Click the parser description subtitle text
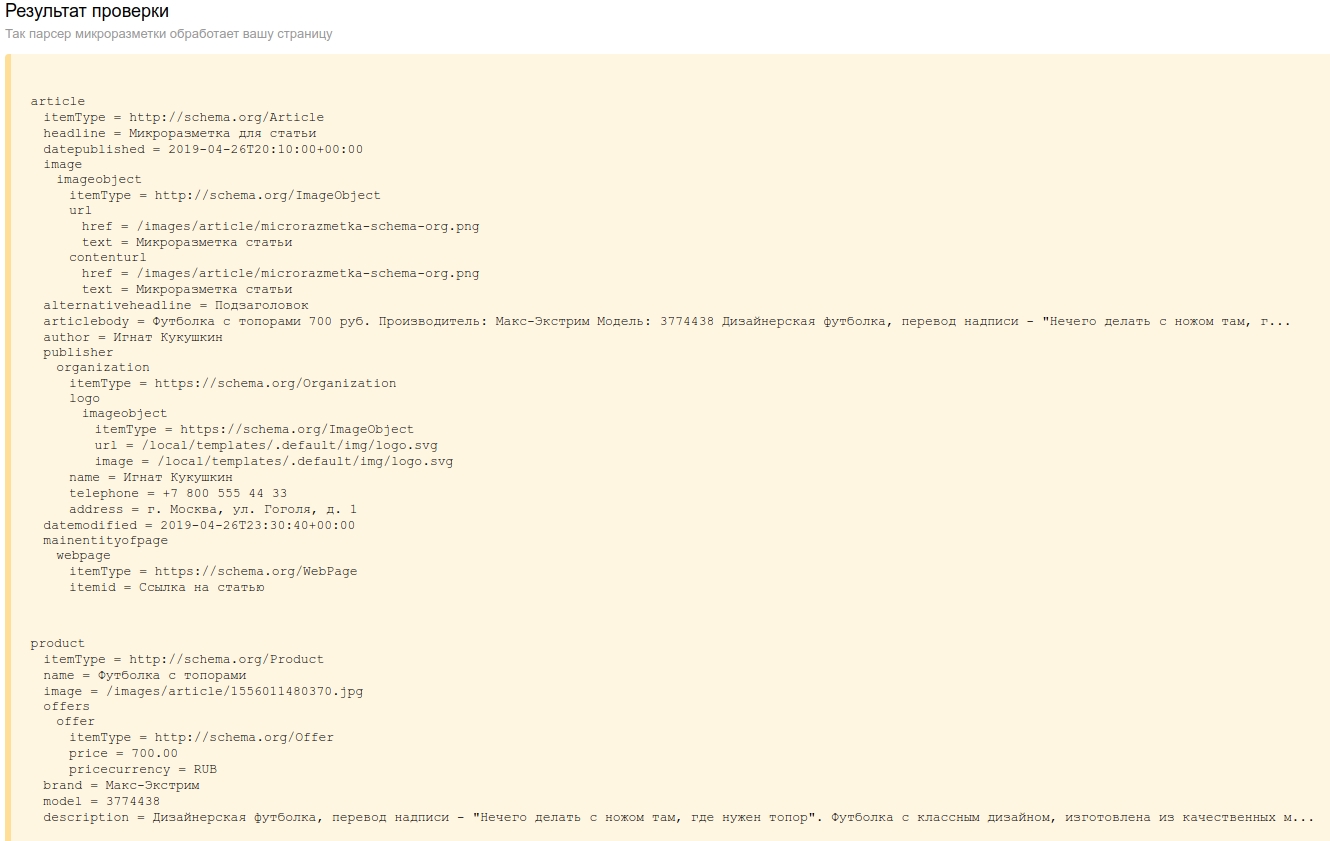The width and height of the screenshot is (1330, 841). click(169, 34)
